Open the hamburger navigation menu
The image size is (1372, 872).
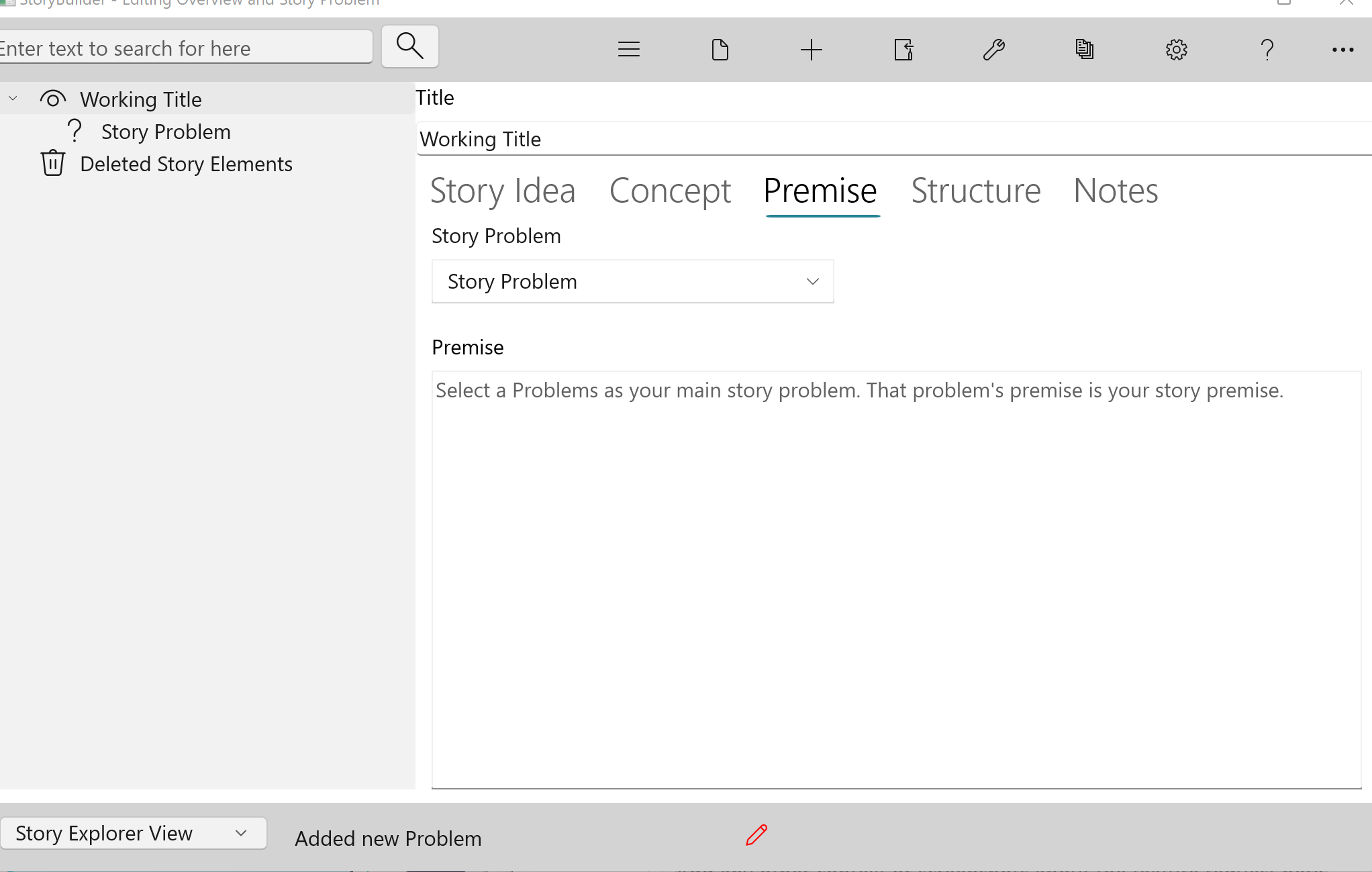[x=628, y=49]
